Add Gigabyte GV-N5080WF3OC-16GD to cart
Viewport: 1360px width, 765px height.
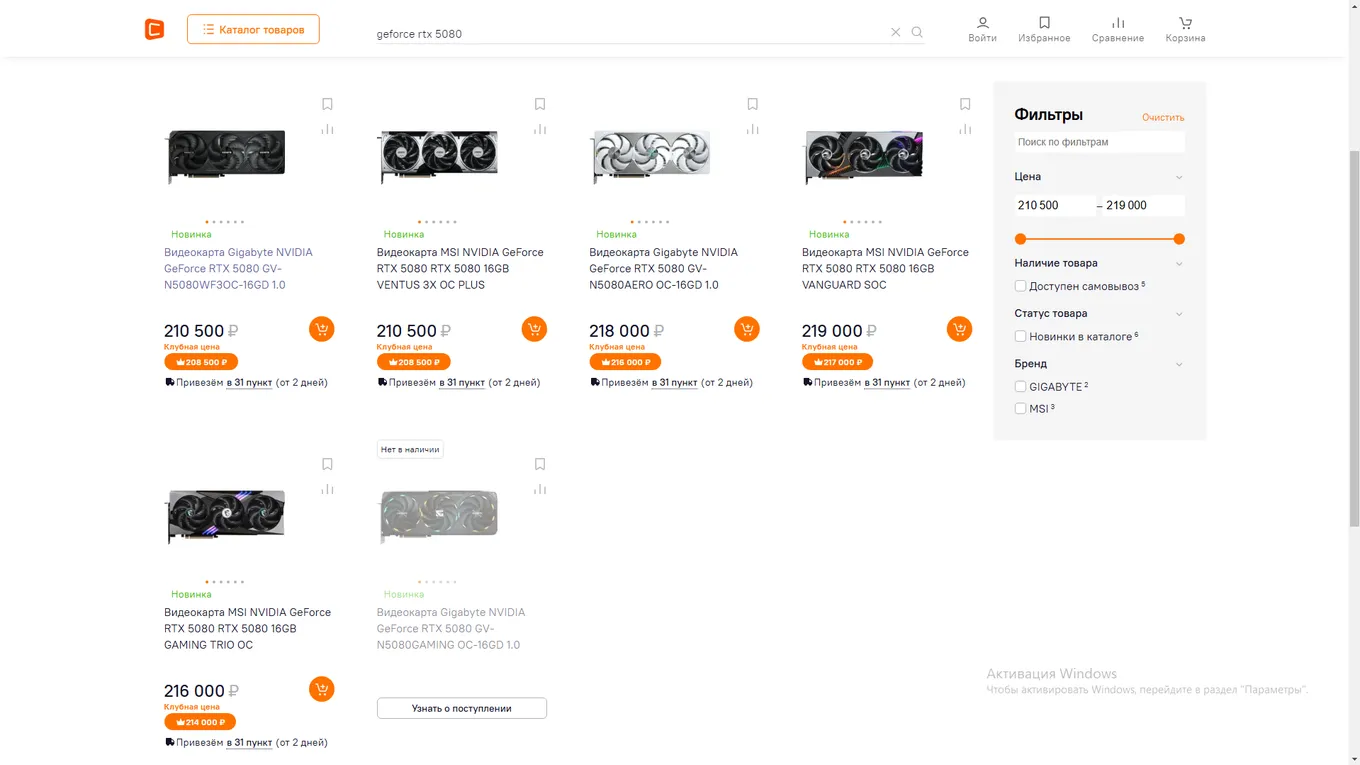321,329
